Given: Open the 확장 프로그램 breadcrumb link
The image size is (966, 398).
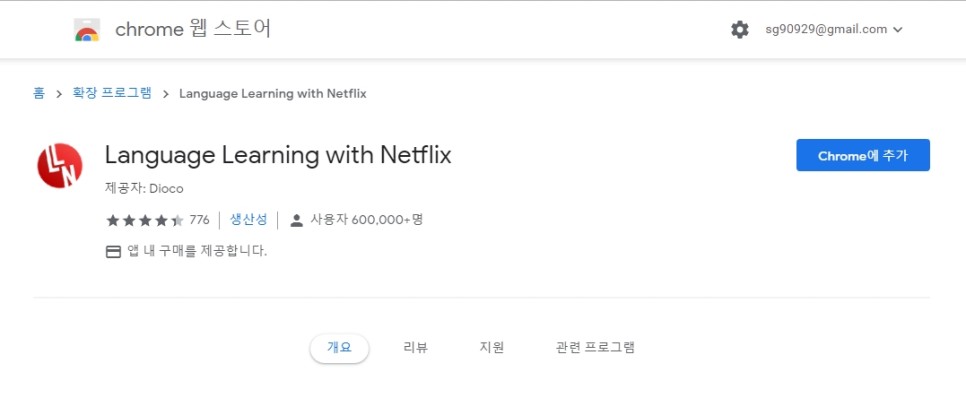Looking at the screenshot, I should tap(112, 94).
